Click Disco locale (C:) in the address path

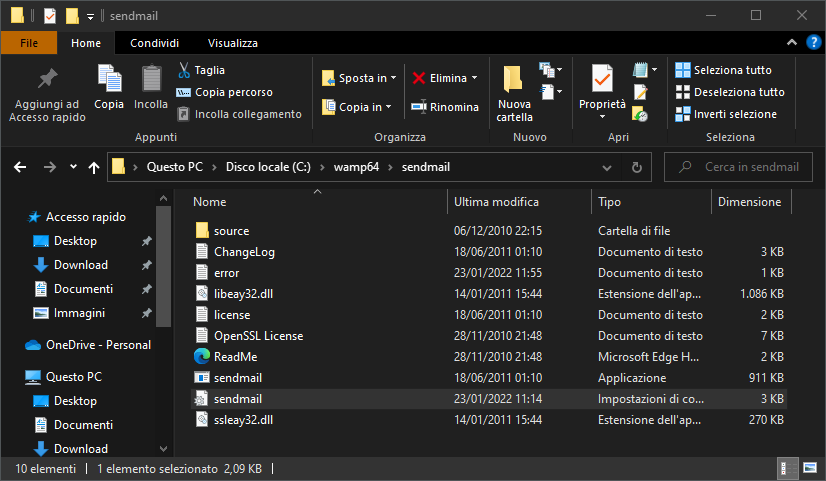268,167
